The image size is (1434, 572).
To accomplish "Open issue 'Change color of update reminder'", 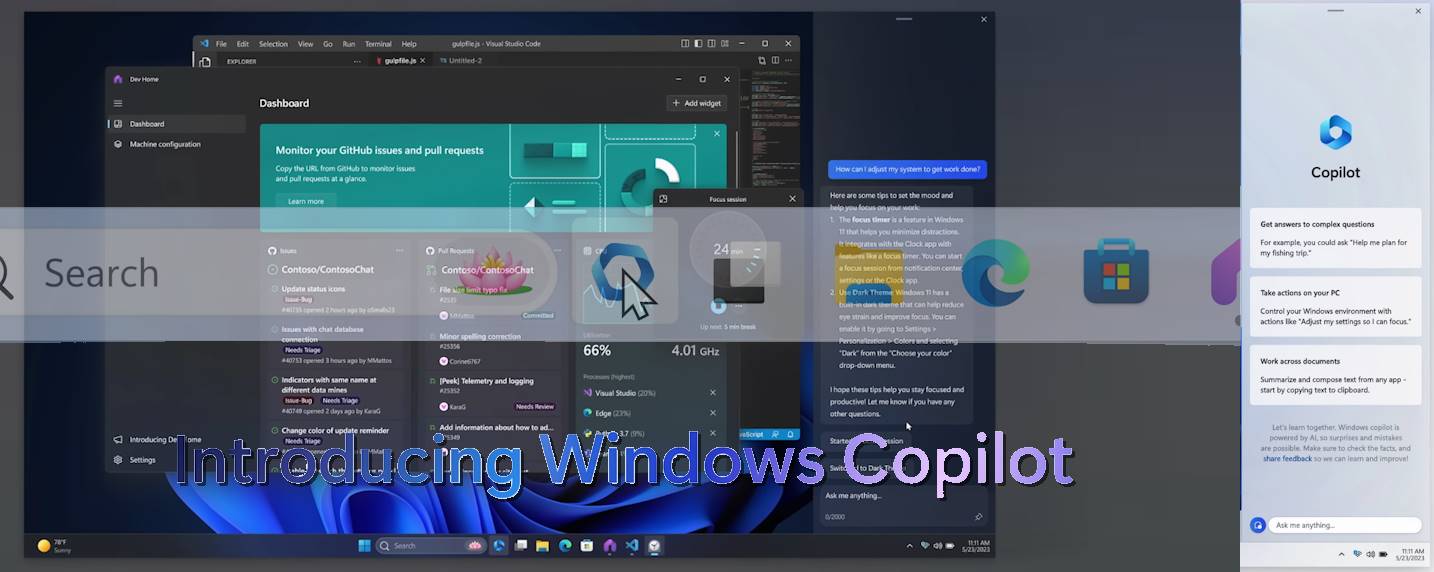I will (335, 431).
